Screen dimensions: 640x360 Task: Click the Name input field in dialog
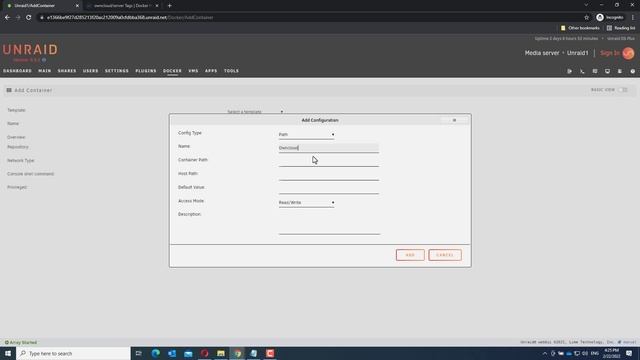pyautogui.click(x=329, y=148)
